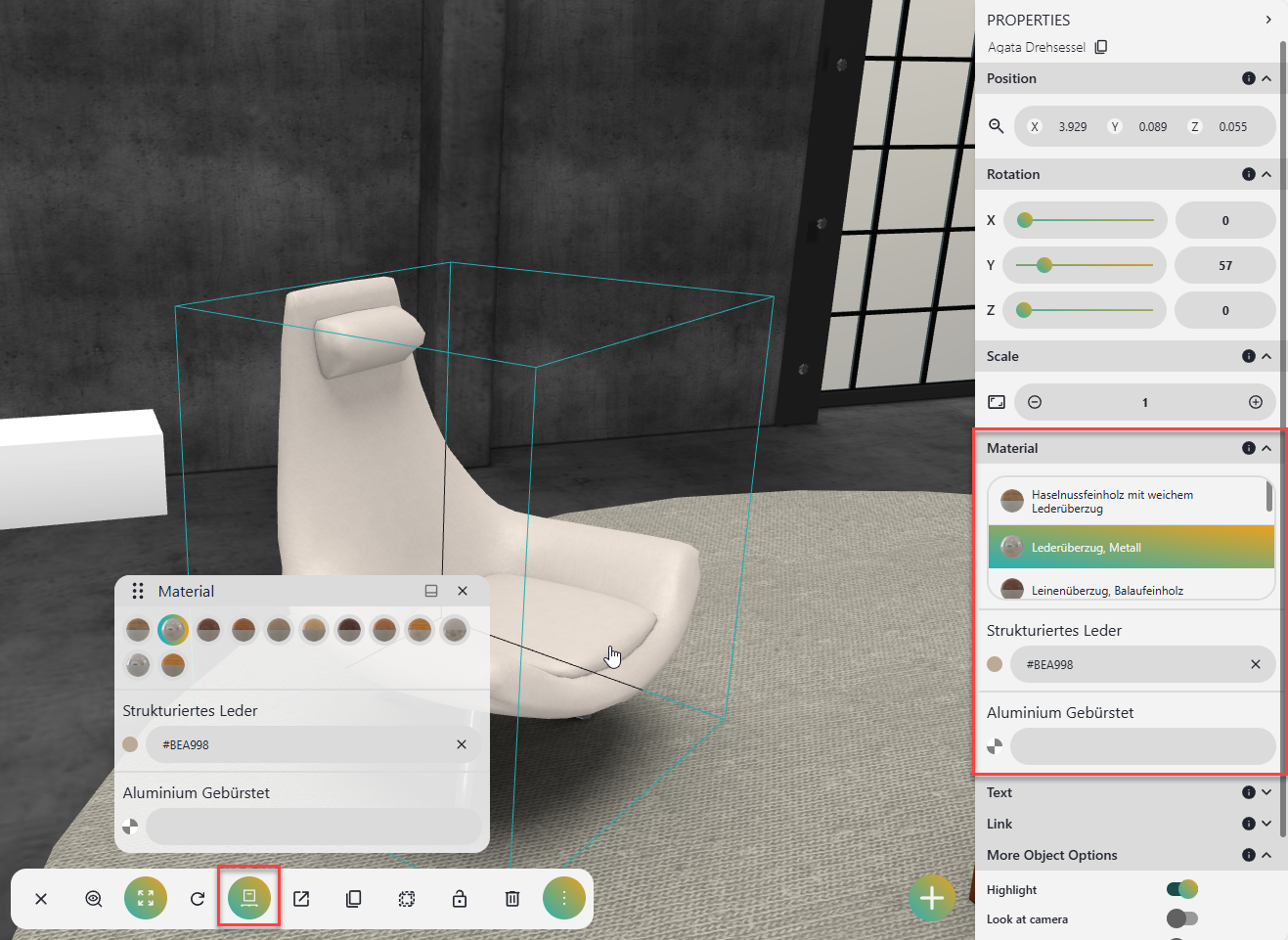Collapse the Rotation section

tap(1266, 174)
